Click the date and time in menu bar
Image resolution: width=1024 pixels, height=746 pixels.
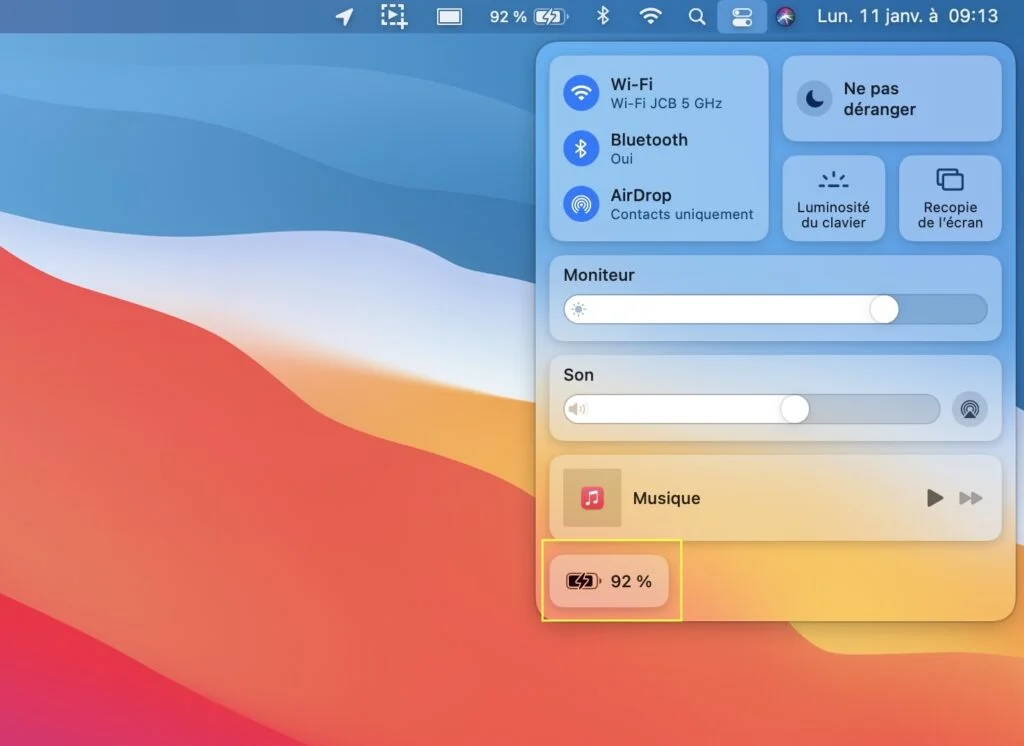907,16
